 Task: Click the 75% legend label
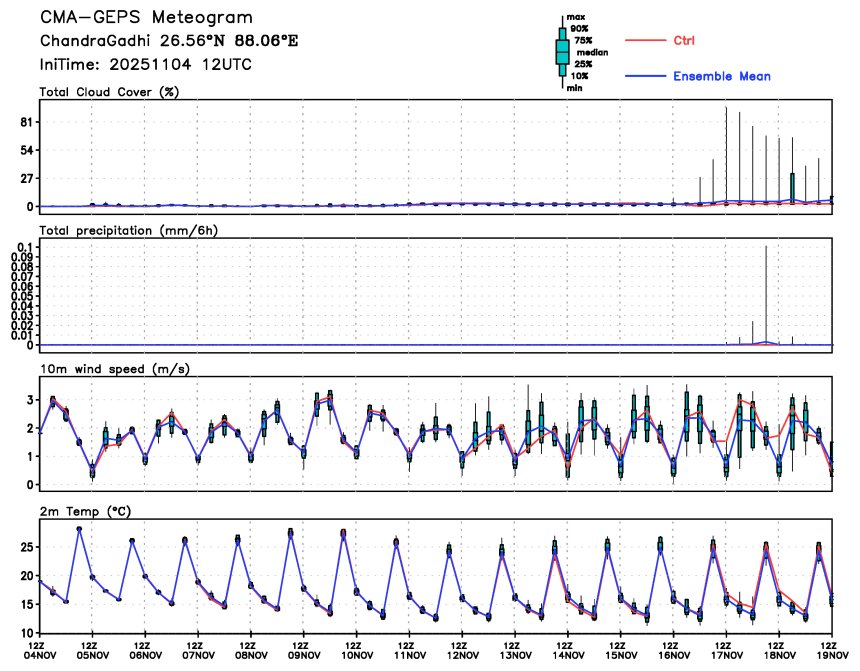point(583,41)
